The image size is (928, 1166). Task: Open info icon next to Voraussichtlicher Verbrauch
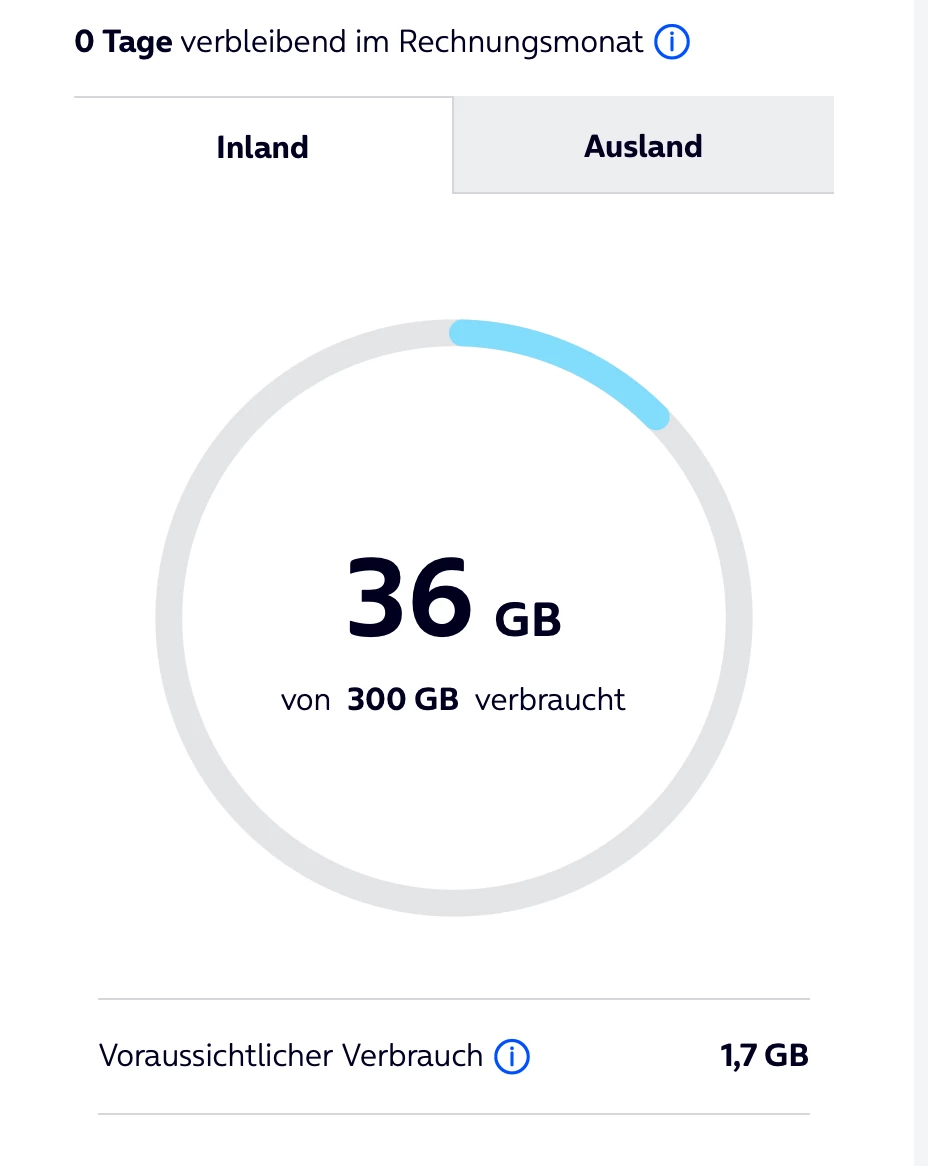click(x=512, y=1056)
